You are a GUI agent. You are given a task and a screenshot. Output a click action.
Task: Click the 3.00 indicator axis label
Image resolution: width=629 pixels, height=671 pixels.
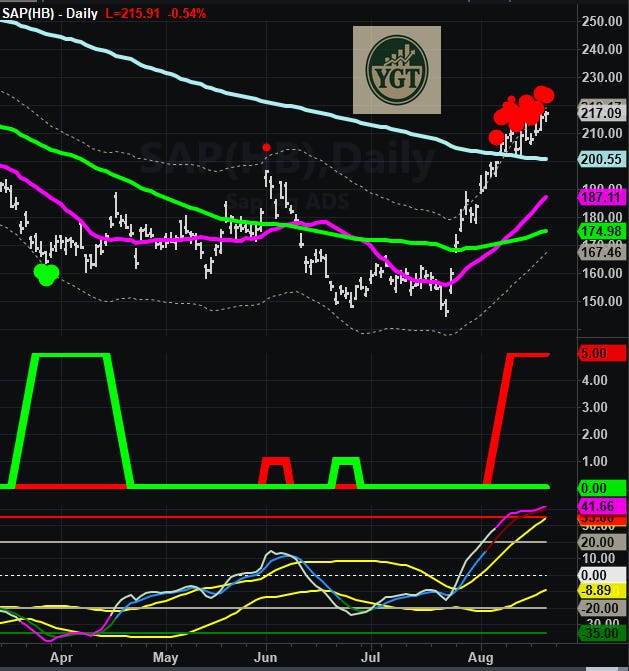[594, 407]
